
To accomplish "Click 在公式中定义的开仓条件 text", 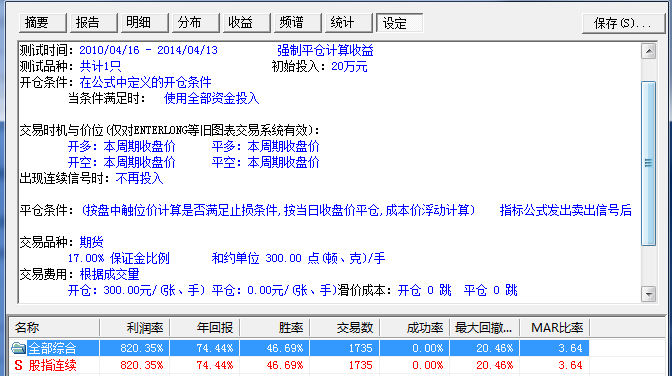I will (145, 82).
